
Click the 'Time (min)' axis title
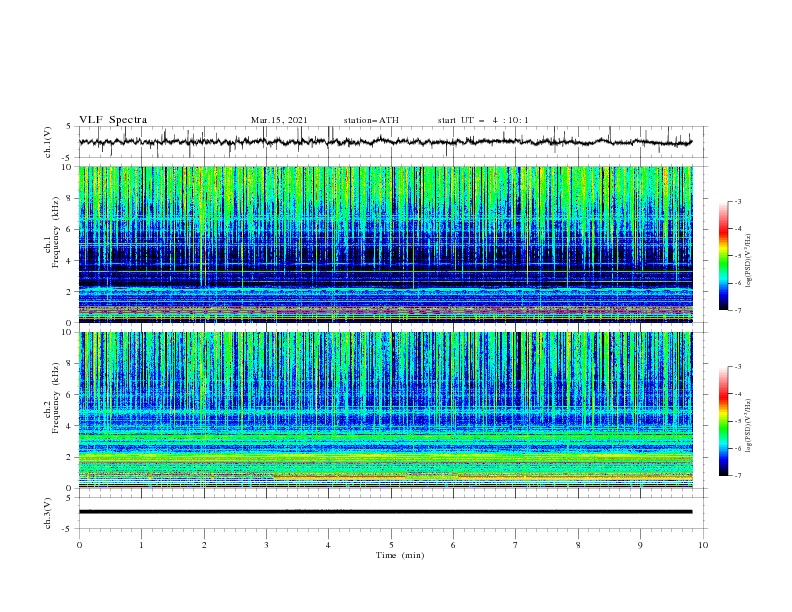400,555
